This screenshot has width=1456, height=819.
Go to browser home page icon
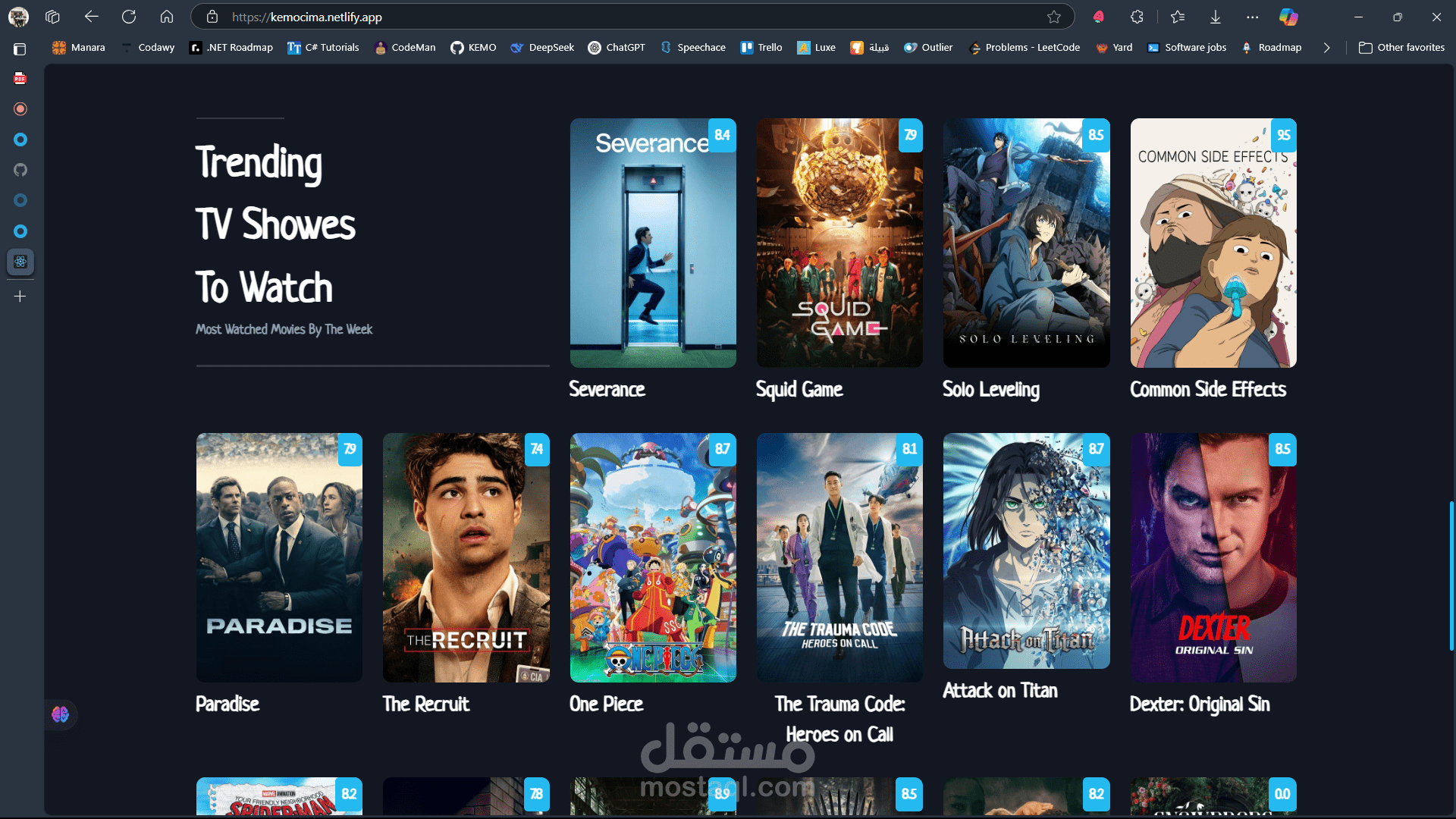pos(167,17)
